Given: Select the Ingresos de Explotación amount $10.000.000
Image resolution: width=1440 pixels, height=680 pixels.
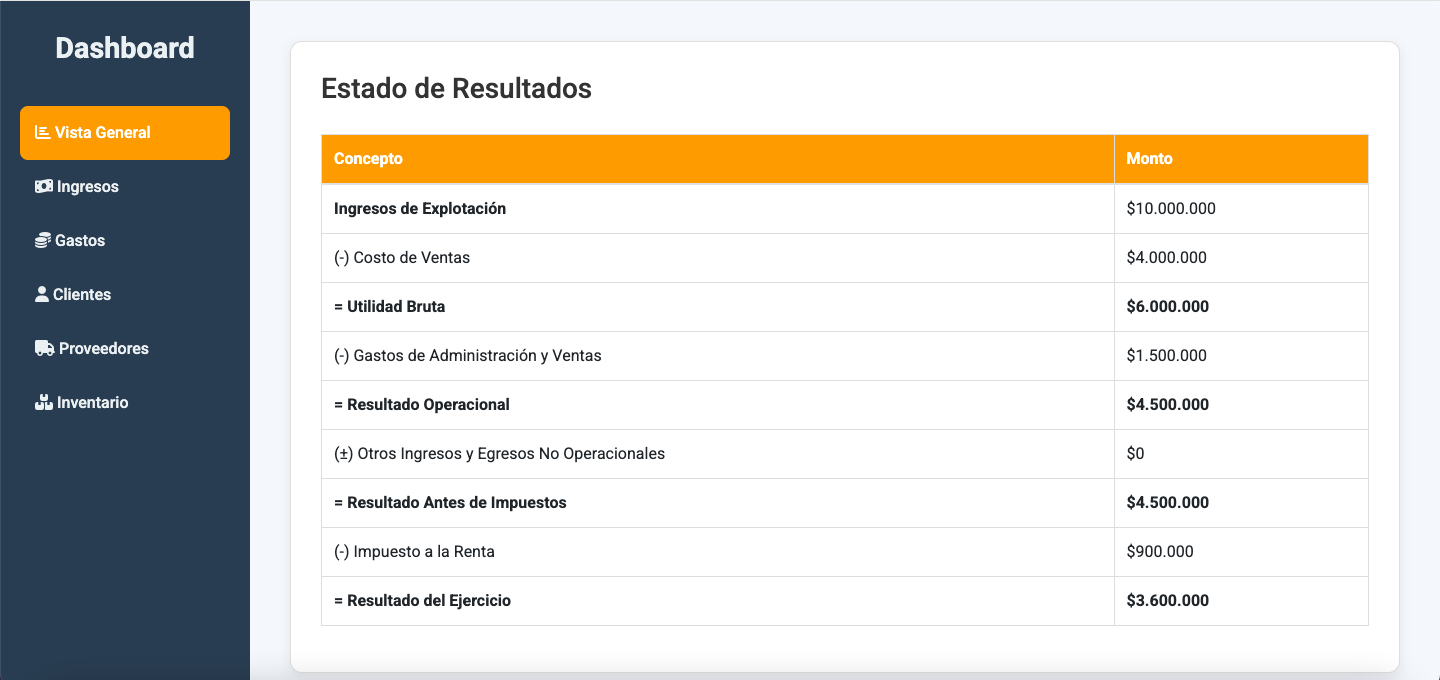Looking at the screenshot, I should click(x=1171, y=209).
